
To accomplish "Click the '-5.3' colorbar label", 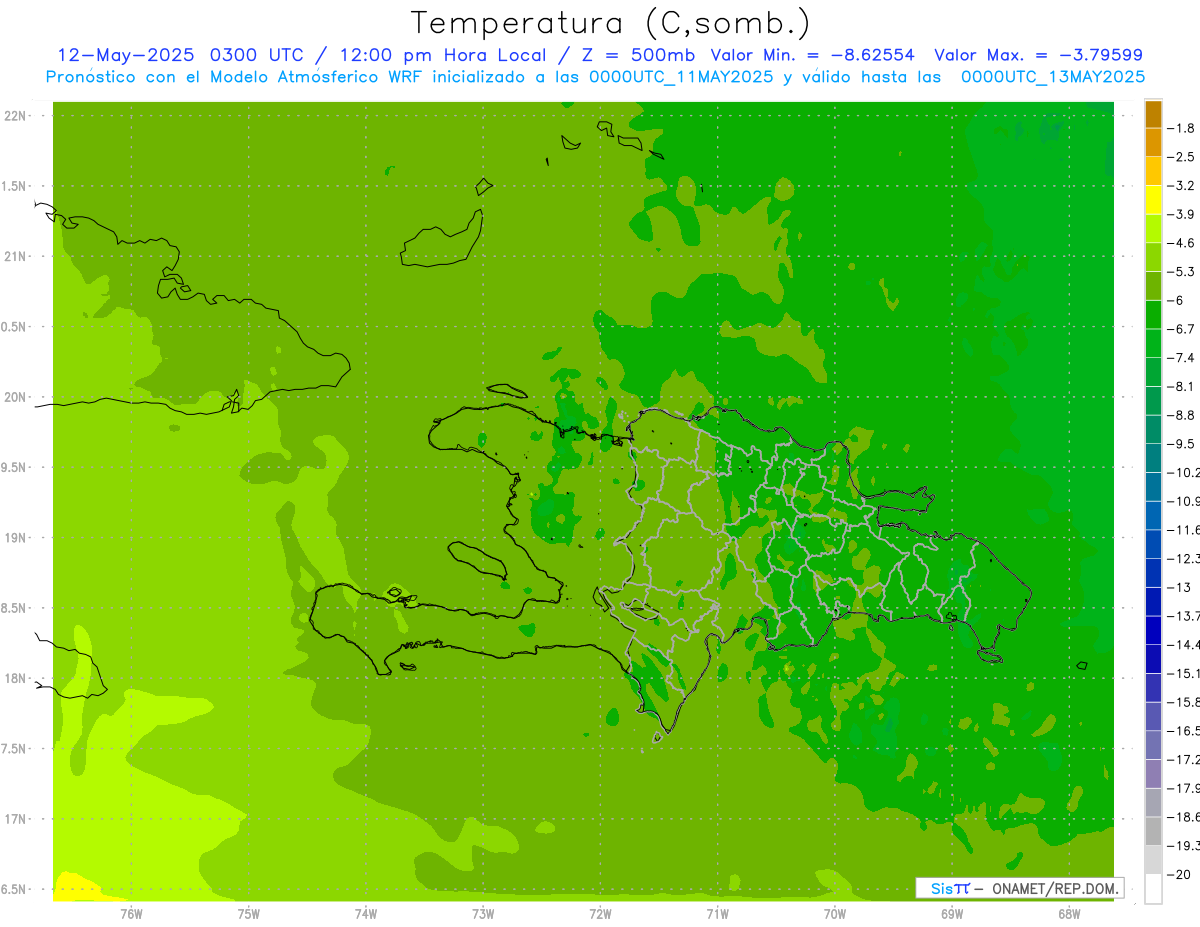I will [1181, 272].
